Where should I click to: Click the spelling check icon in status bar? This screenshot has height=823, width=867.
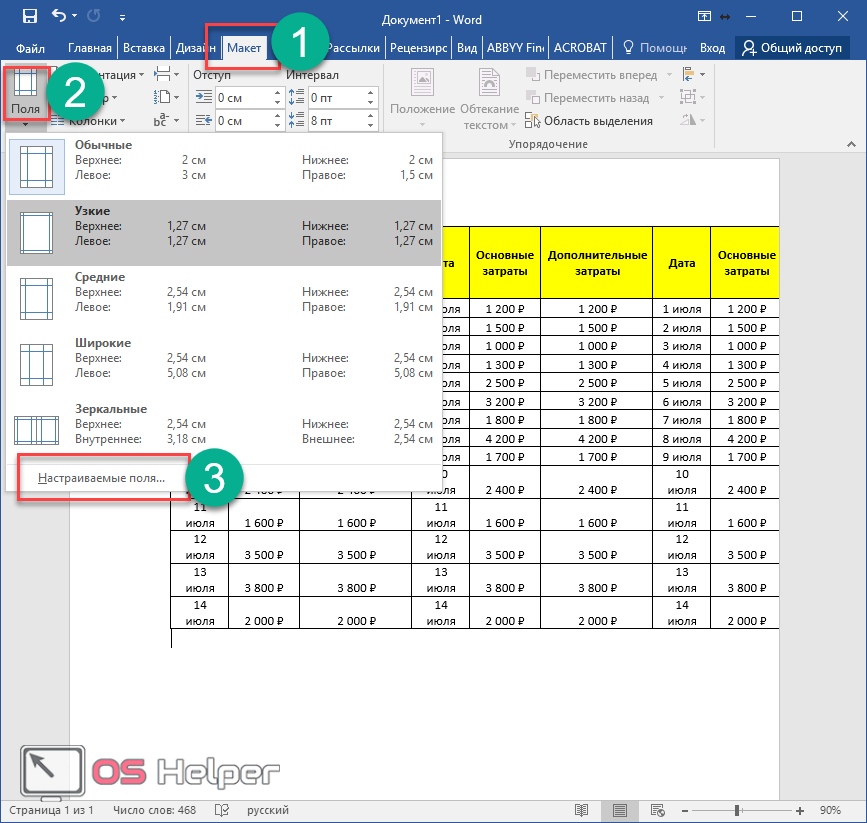click(x=222, y=809)
